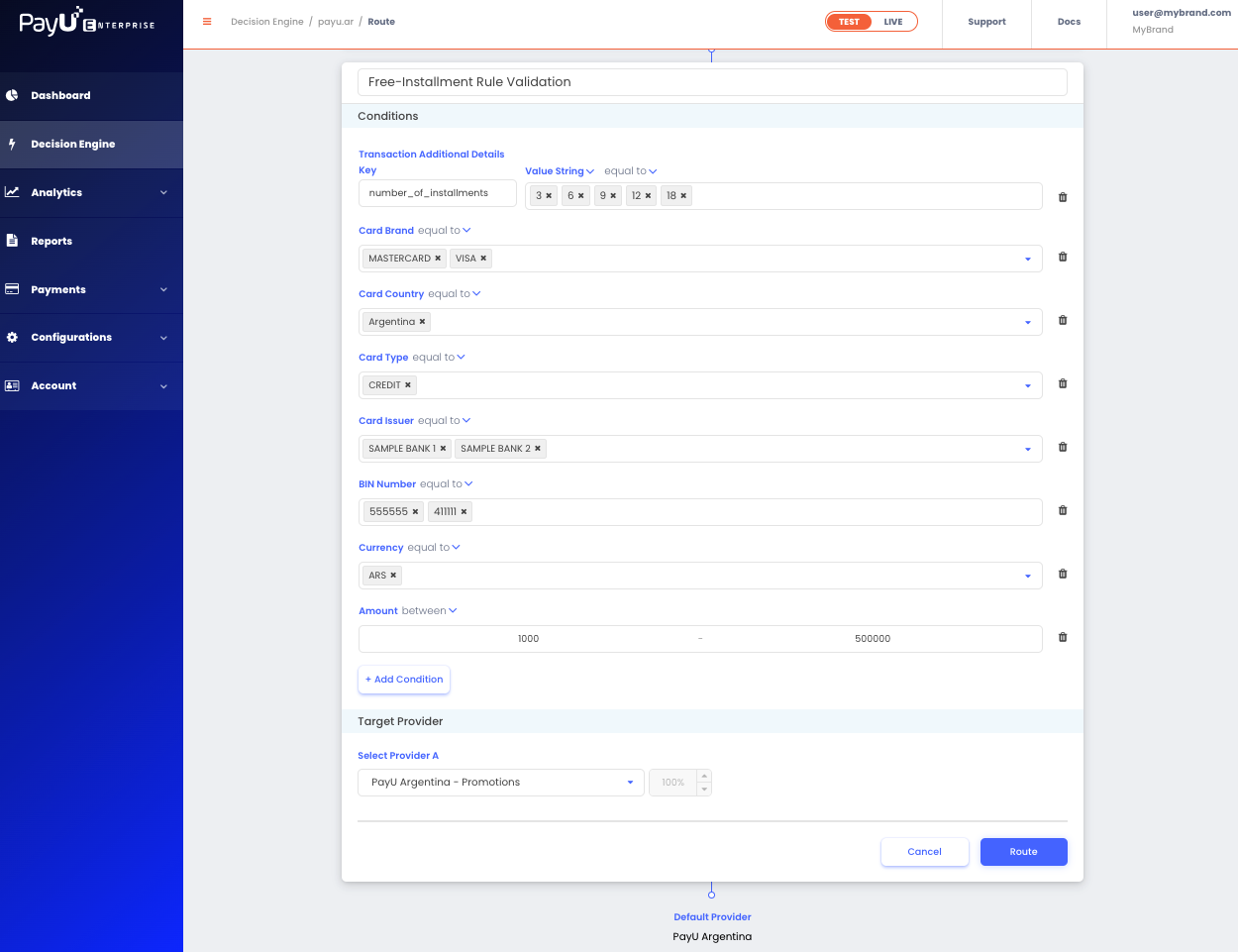Click Decision Engine breadcrumb
Viewport: 1238px width, 952px height.
click(x=266, y=22)
